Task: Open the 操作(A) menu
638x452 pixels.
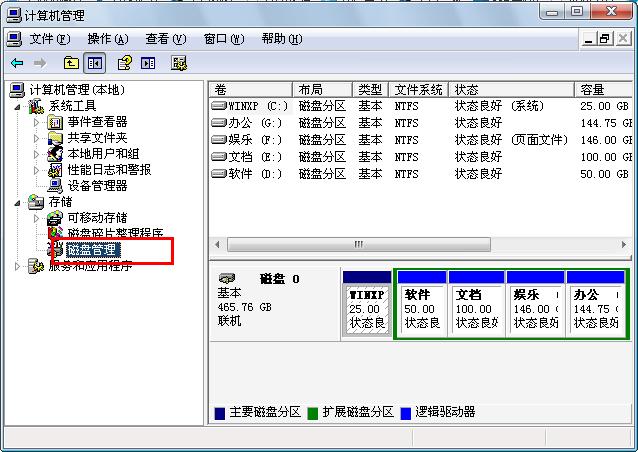Action: point(107,39)
